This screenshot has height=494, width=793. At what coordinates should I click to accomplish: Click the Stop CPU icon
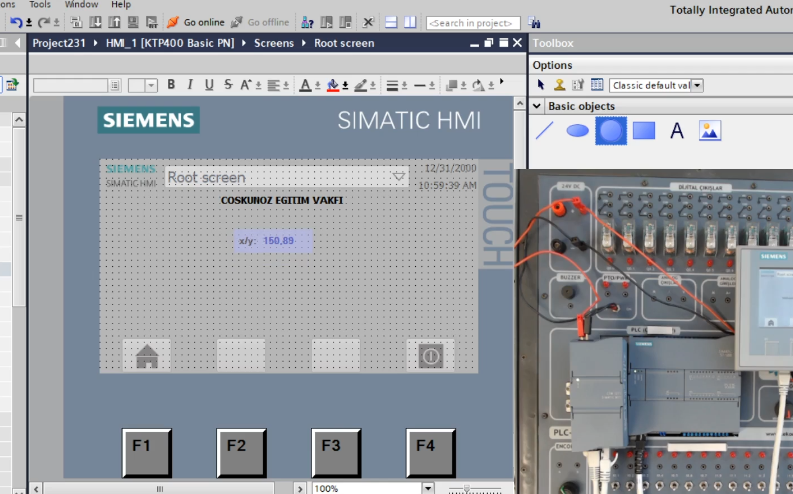click(345, 22)
